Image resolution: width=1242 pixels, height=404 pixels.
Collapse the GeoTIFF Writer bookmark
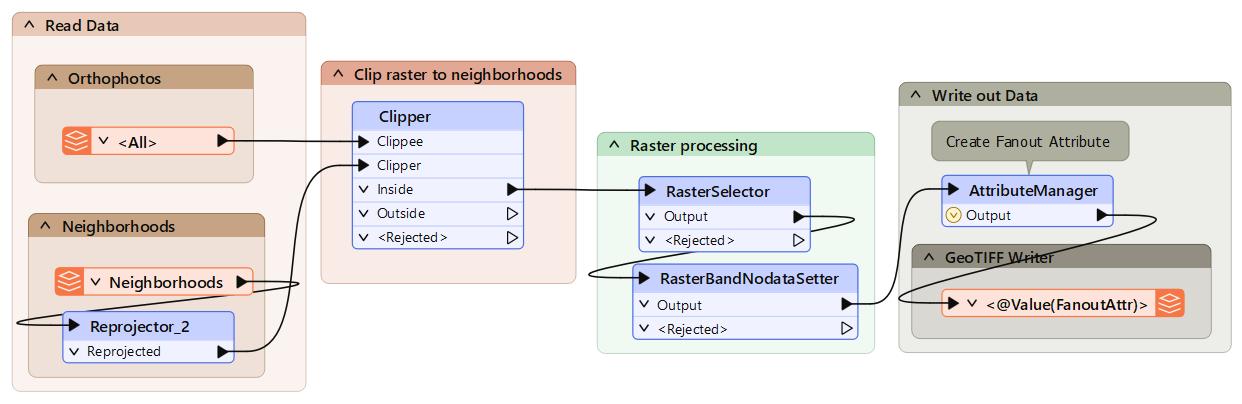click(x=927, y=258)
